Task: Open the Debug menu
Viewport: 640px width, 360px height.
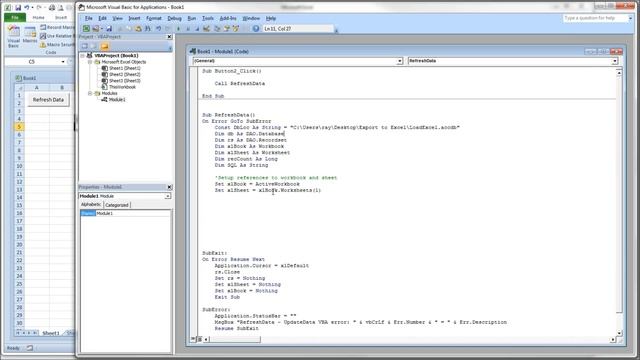Action: pos(174,18)
